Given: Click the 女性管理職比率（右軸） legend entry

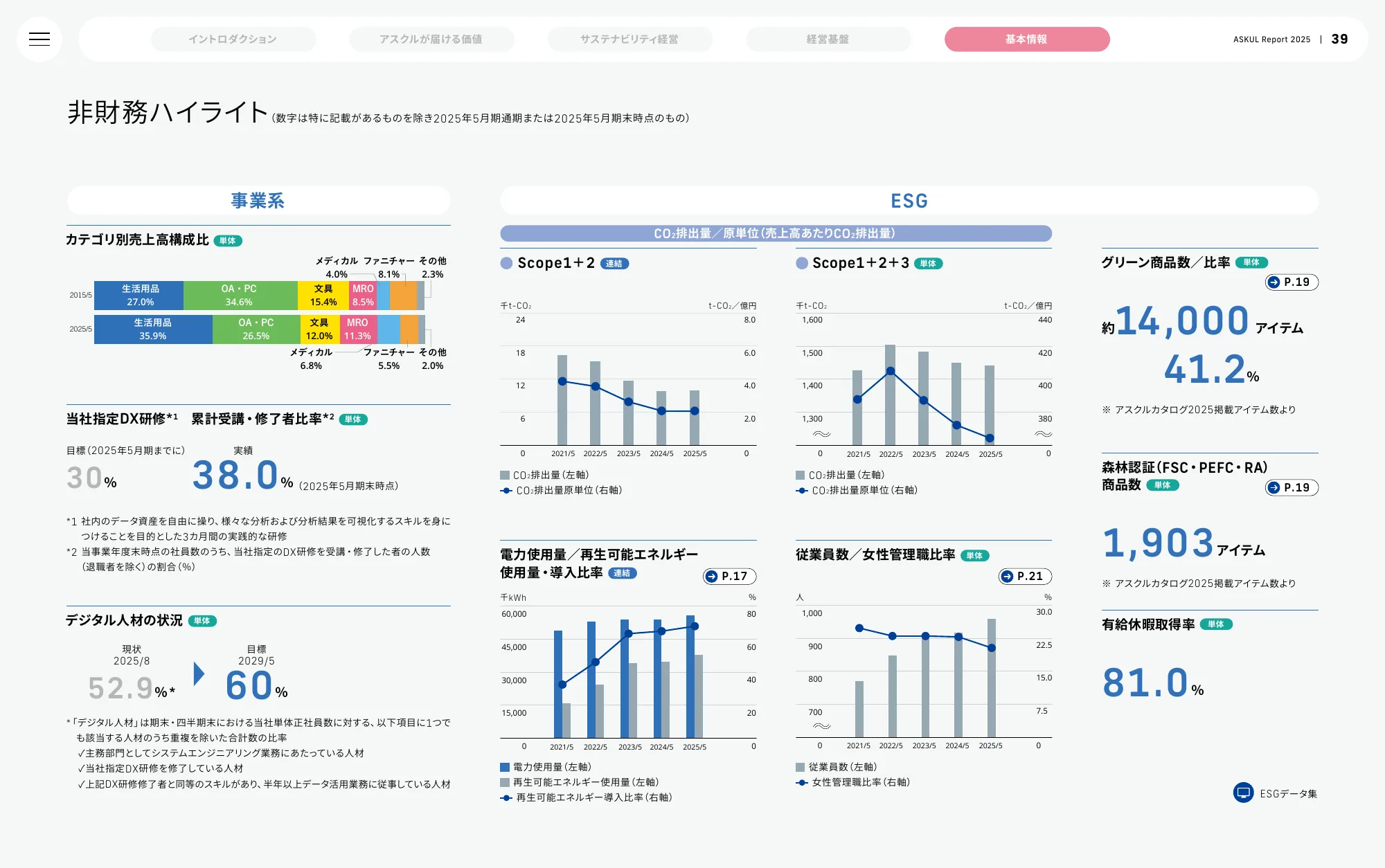Looking at the screenshot, I should 853,782.
